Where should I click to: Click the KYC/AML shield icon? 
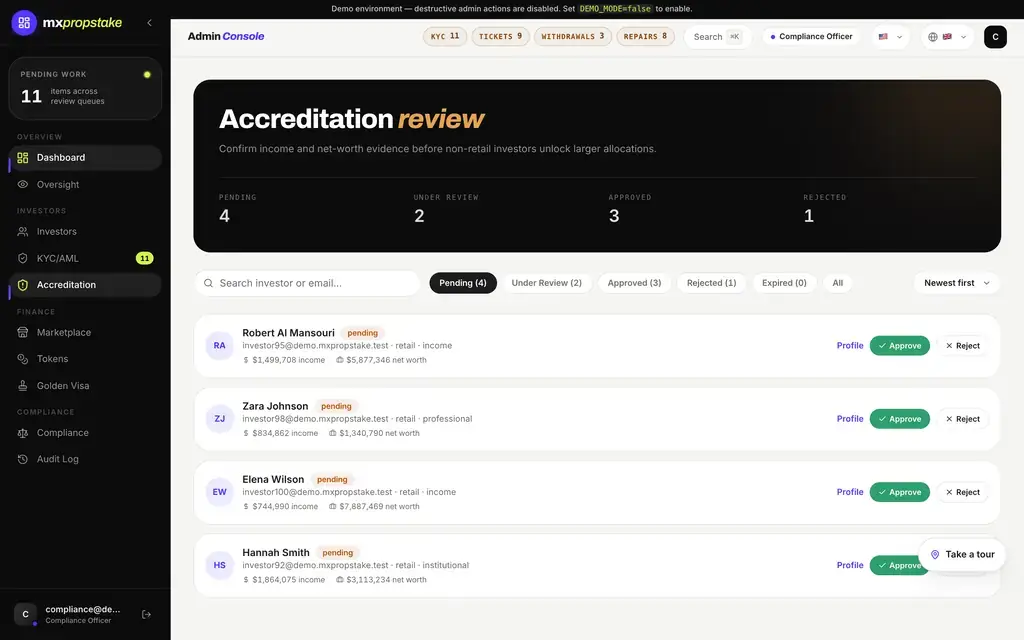click(x=23, y=258)
